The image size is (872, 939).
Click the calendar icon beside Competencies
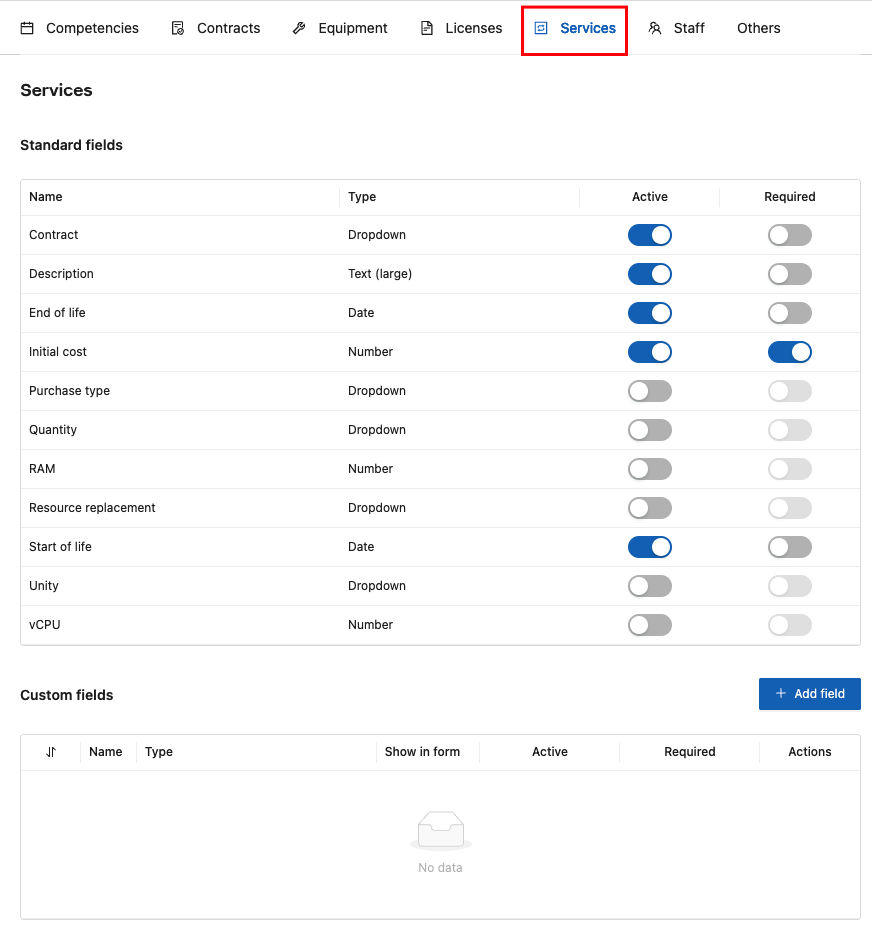[x=28, y=28]
